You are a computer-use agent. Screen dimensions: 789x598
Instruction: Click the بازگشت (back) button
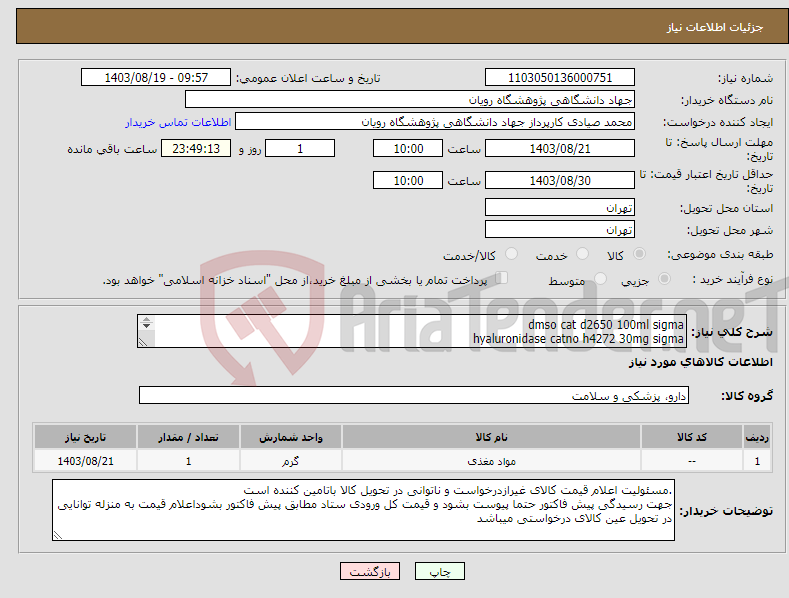(370, 571)
